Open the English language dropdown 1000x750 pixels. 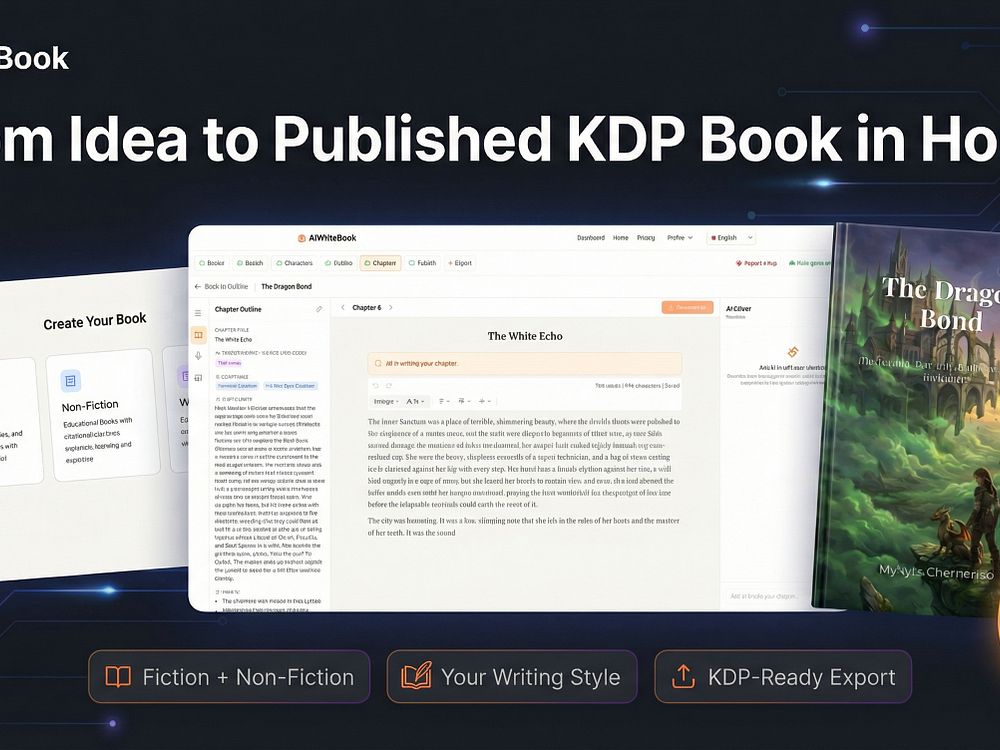coord(732,238)
